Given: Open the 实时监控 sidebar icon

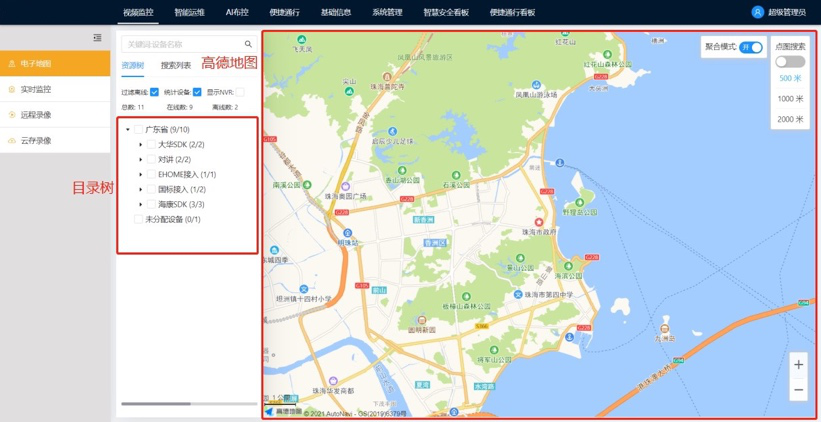Looking at the screenshot, I should pyautogui.click(x=12, y=90).
